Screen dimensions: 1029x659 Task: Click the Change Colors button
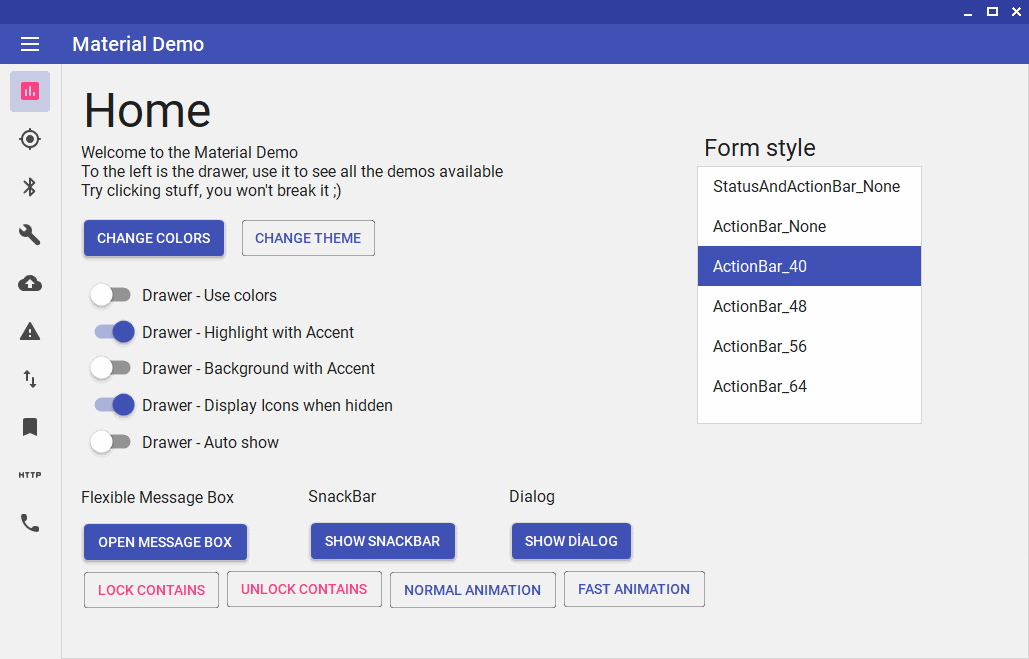(x=154, y=238)
